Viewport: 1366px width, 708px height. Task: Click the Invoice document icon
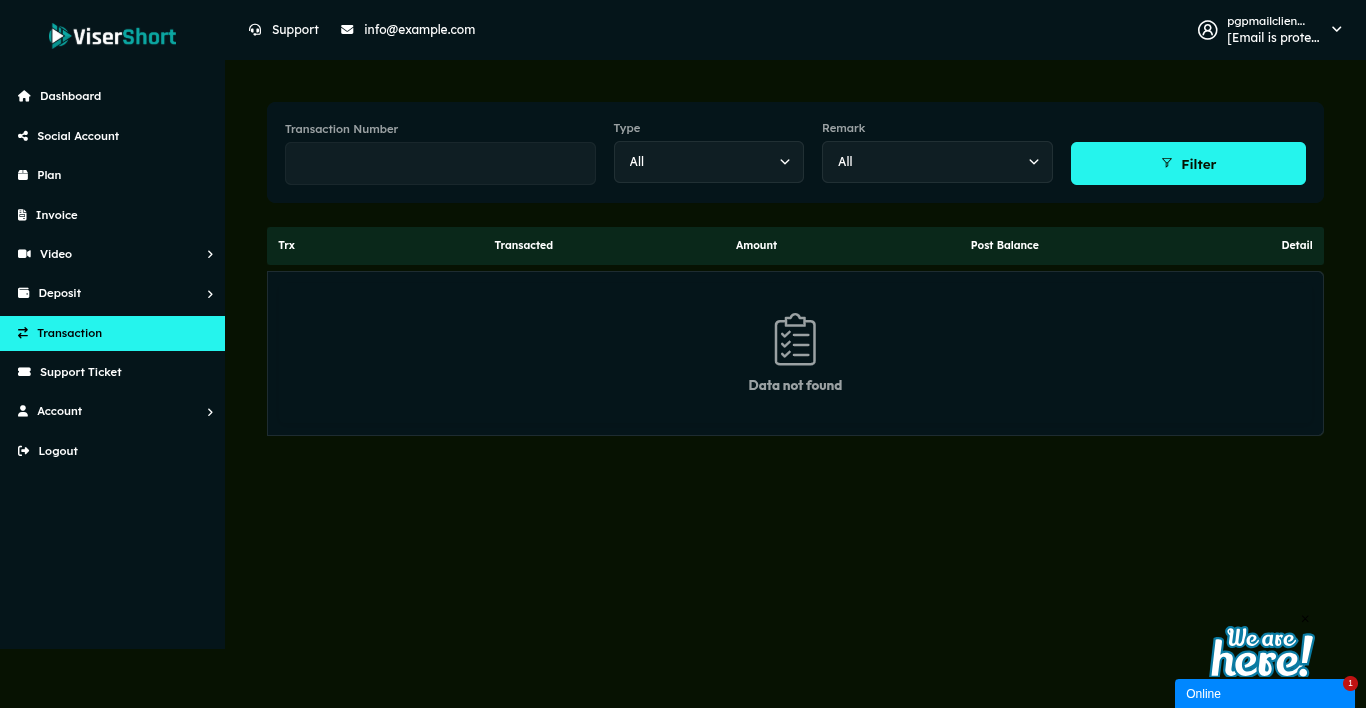click(23, 215)
